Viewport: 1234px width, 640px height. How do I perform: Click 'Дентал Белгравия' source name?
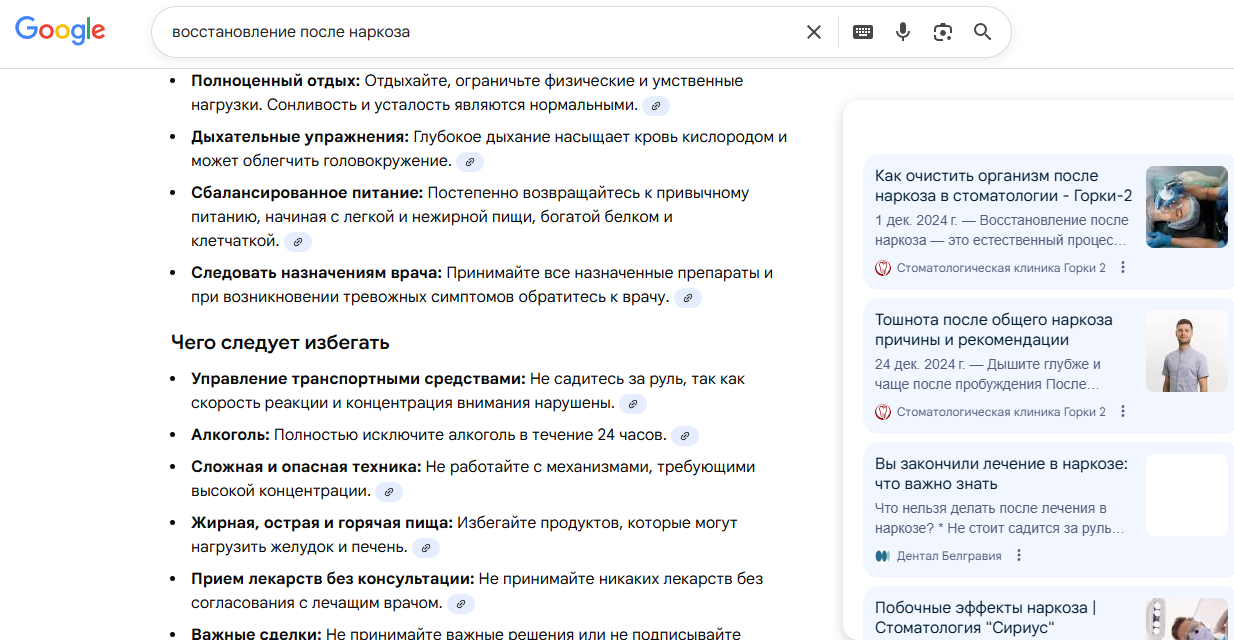pyautogui.click(x=949, y=556)
